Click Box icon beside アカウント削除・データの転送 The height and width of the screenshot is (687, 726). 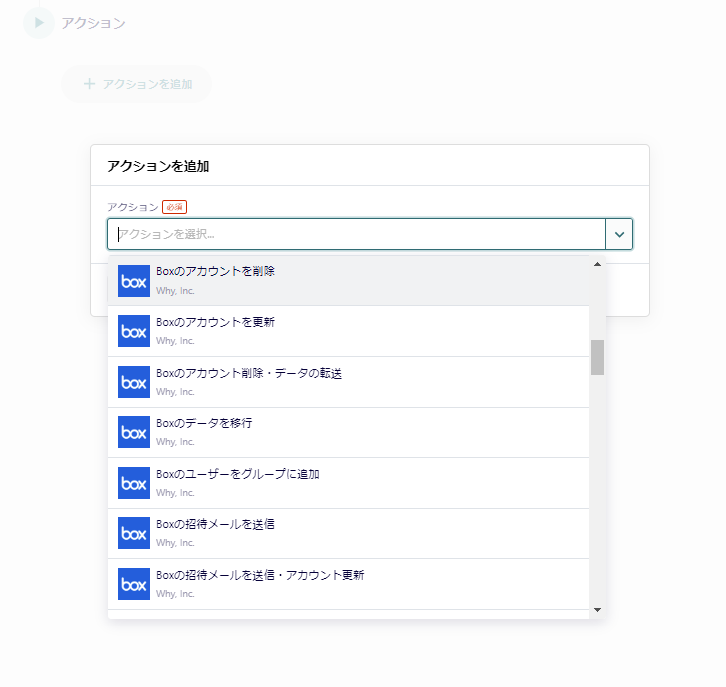click(134, 382)
